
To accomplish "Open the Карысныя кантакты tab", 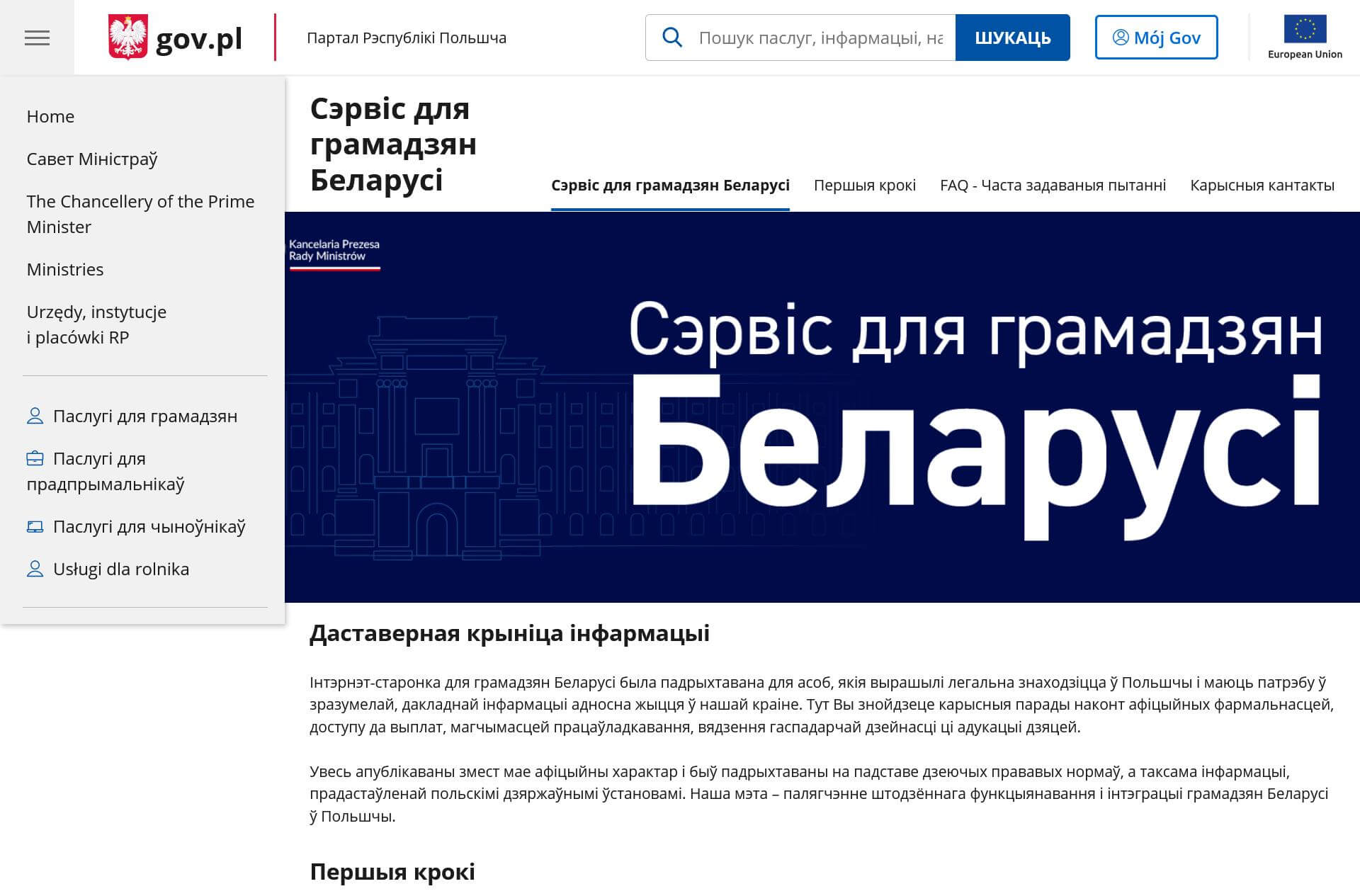I will (x=1262, y=185).
